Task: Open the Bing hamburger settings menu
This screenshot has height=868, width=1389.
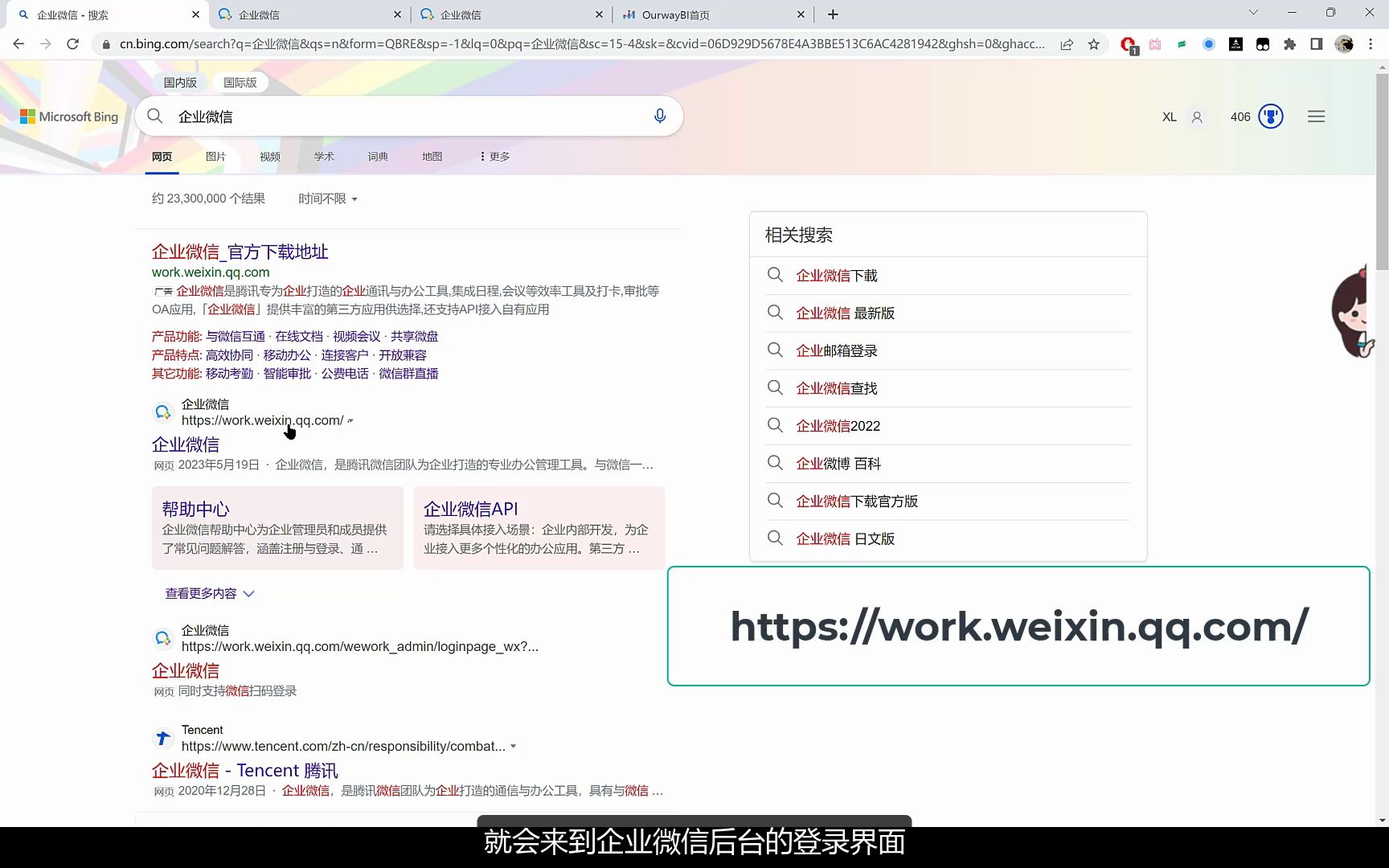Action: 1316,116
